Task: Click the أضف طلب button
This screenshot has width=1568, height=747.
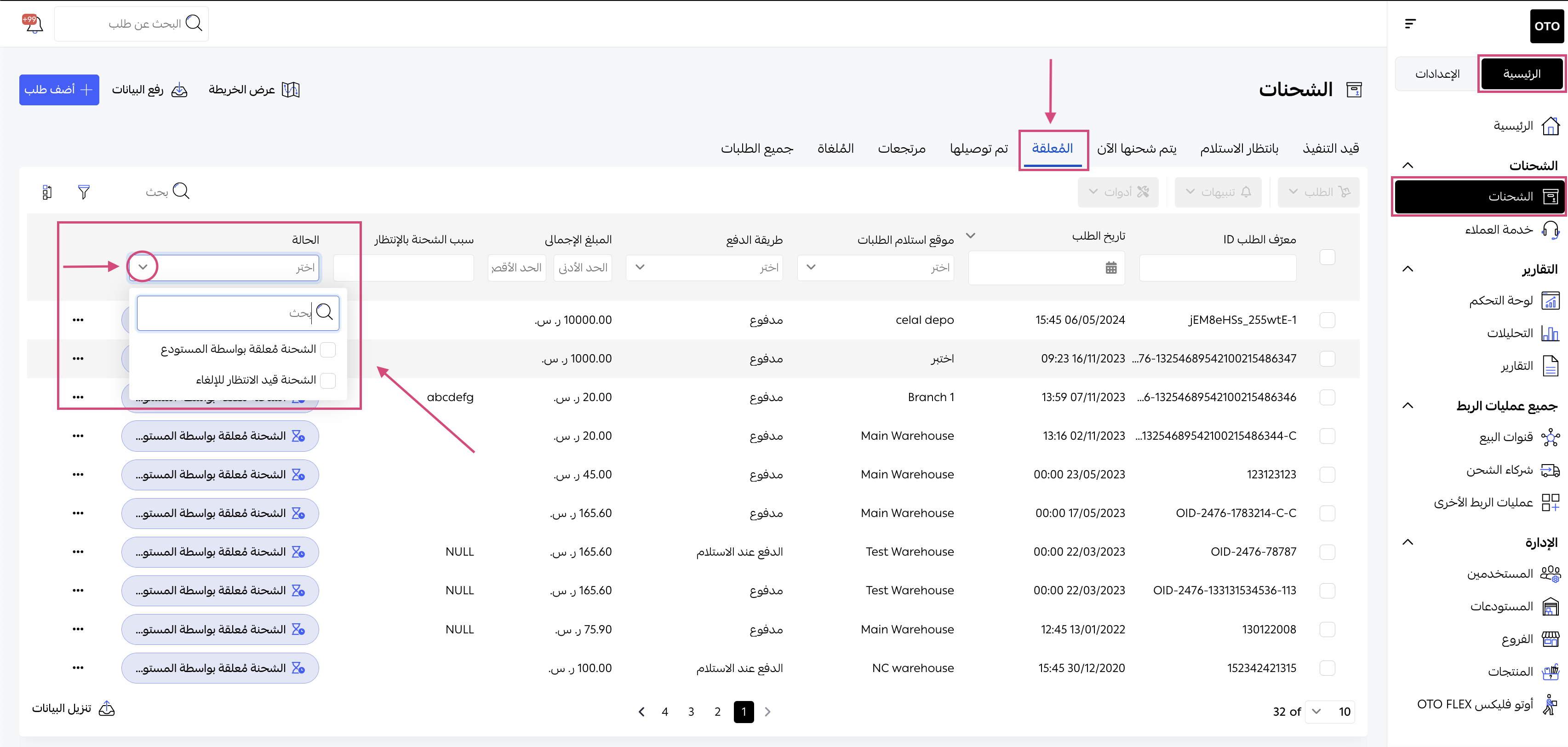Action: click(x=59, y=90)
